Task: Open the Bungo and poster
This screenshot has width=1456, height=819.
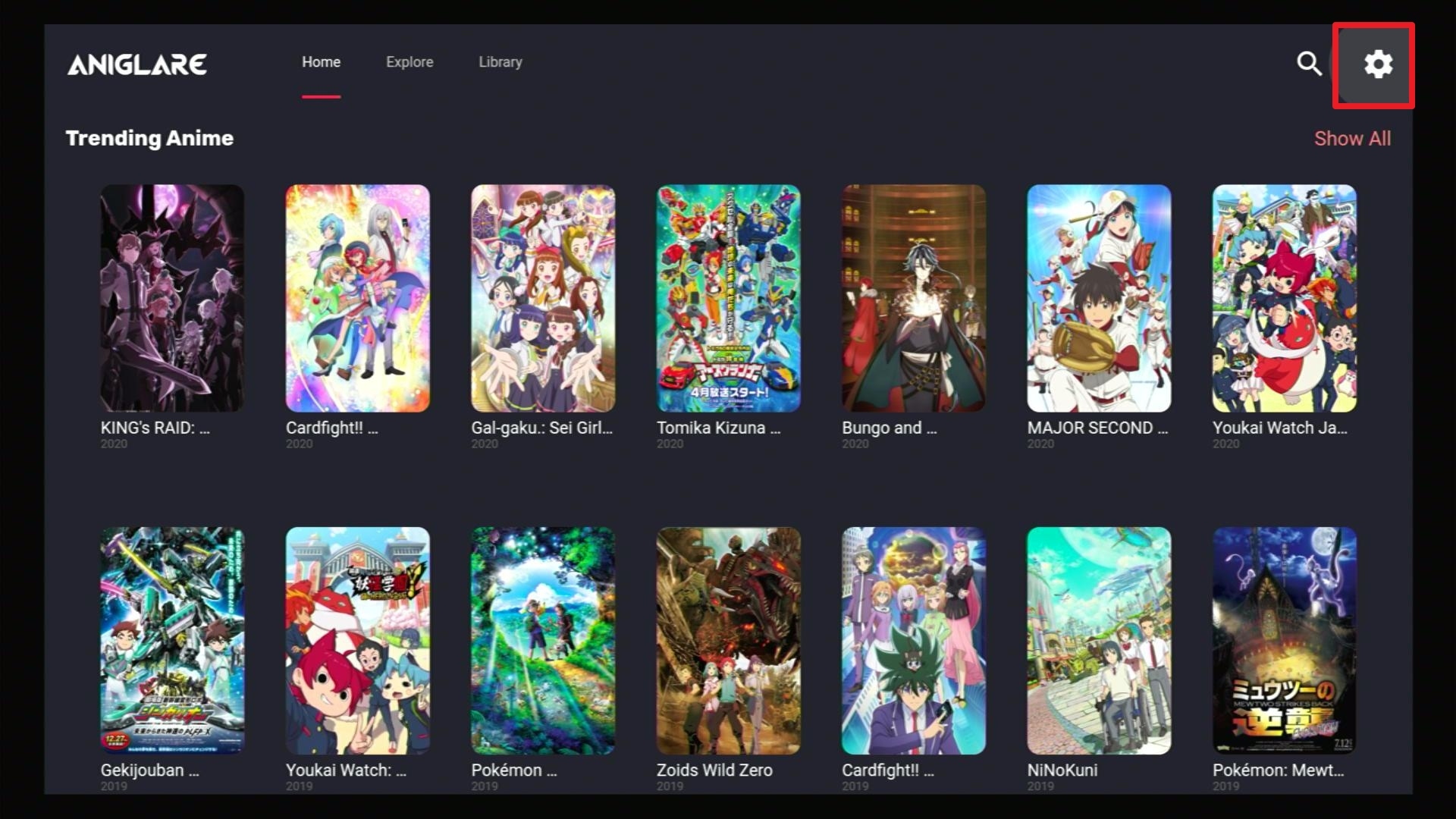Action: coord(914,298)
